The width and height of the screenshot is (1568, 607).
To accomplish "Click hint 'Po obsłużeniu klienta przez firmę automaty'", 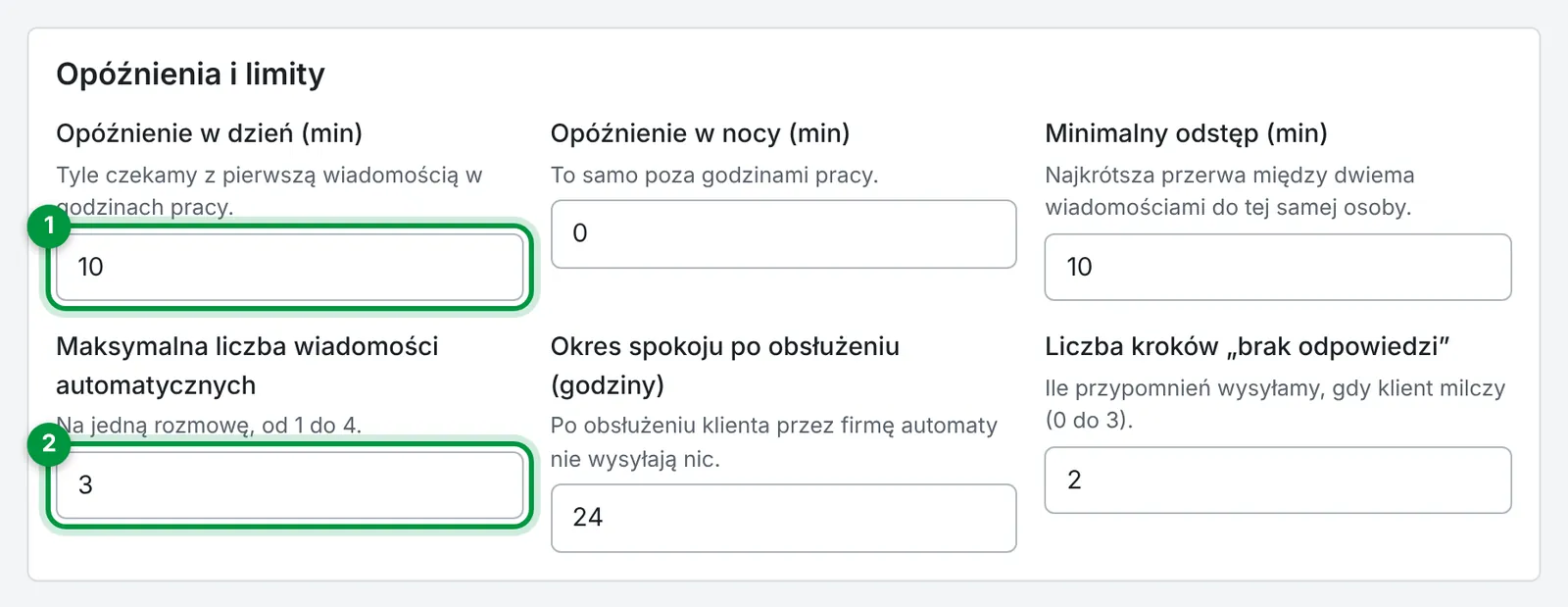I will [774, 426].
